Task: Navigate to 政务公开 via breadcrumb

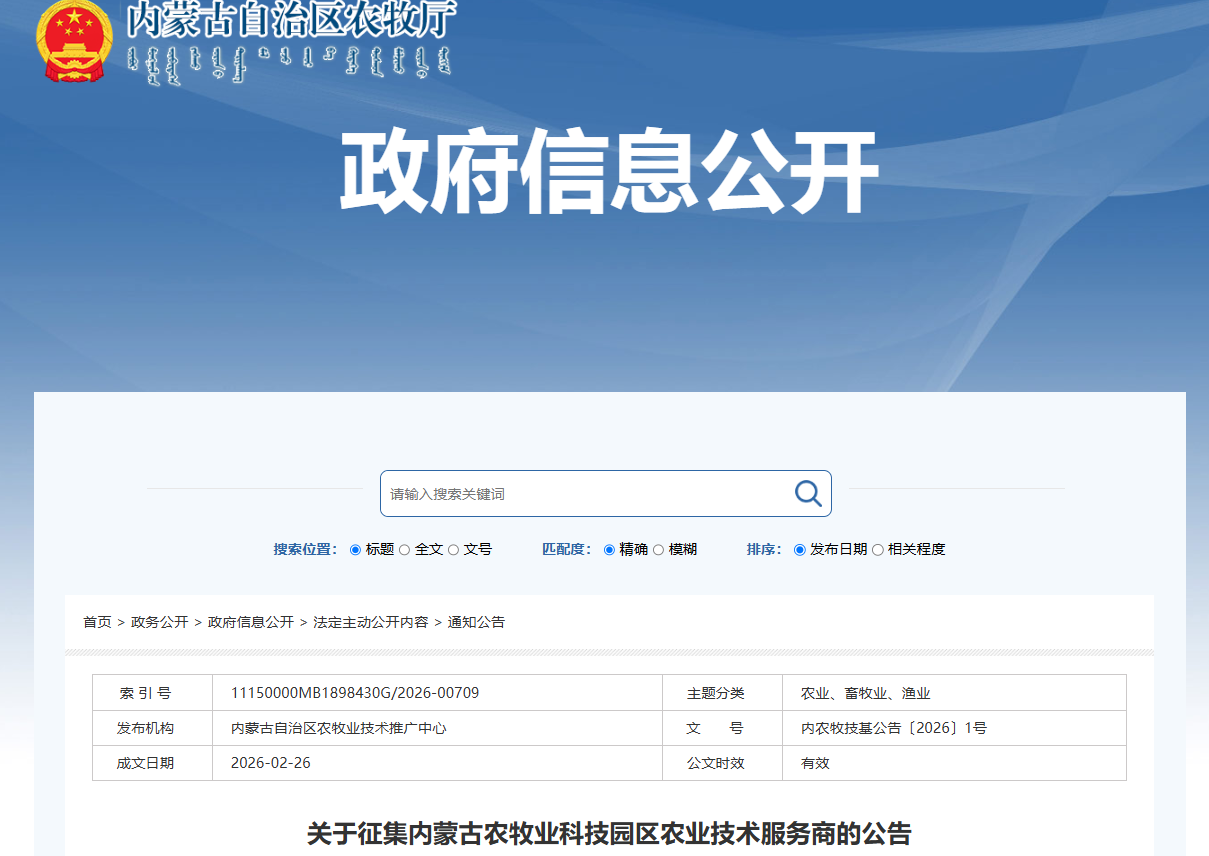Action: point(162,621)
